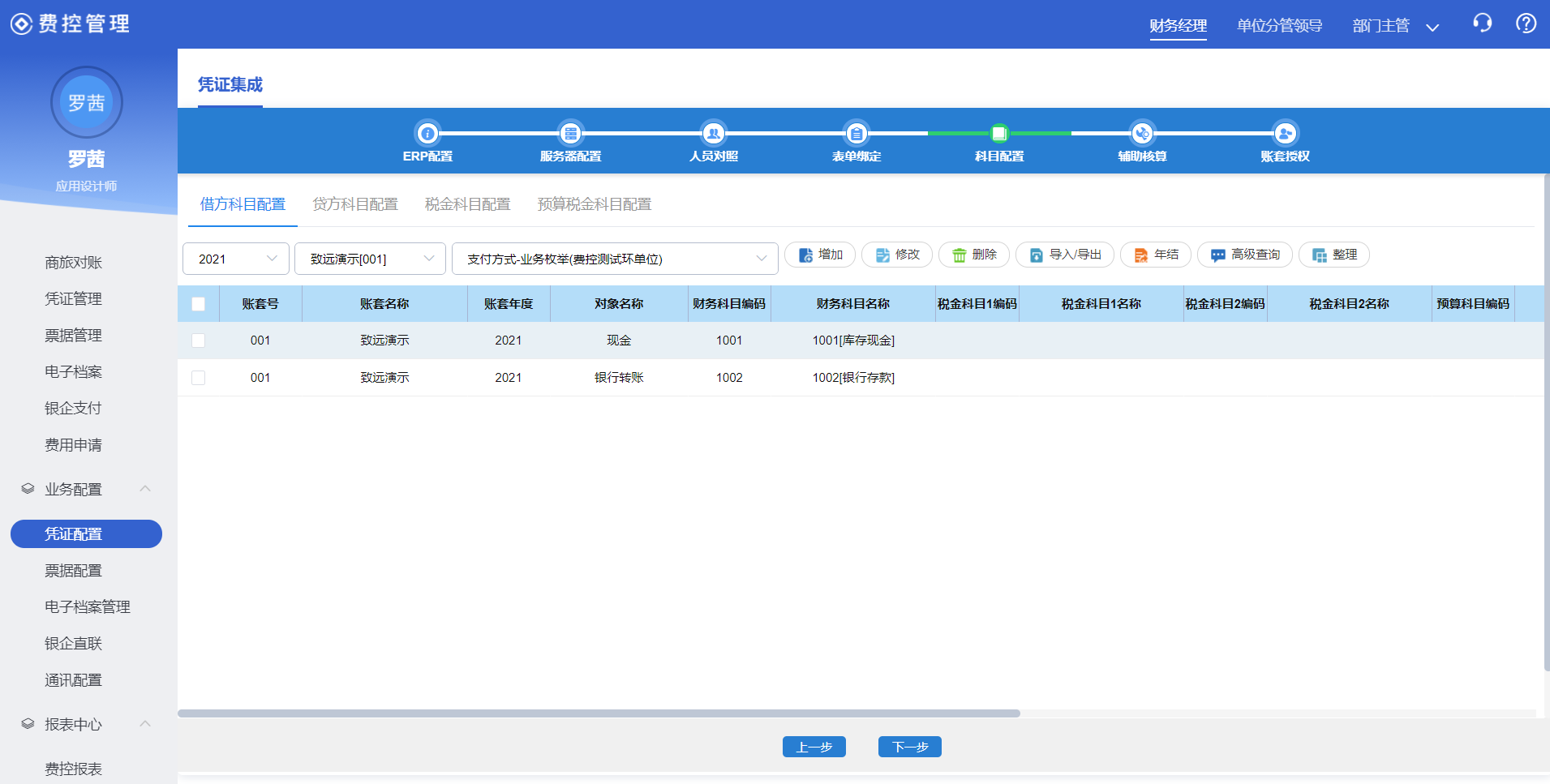Go to the 账套授权 step icon

tap(1285, 133)
